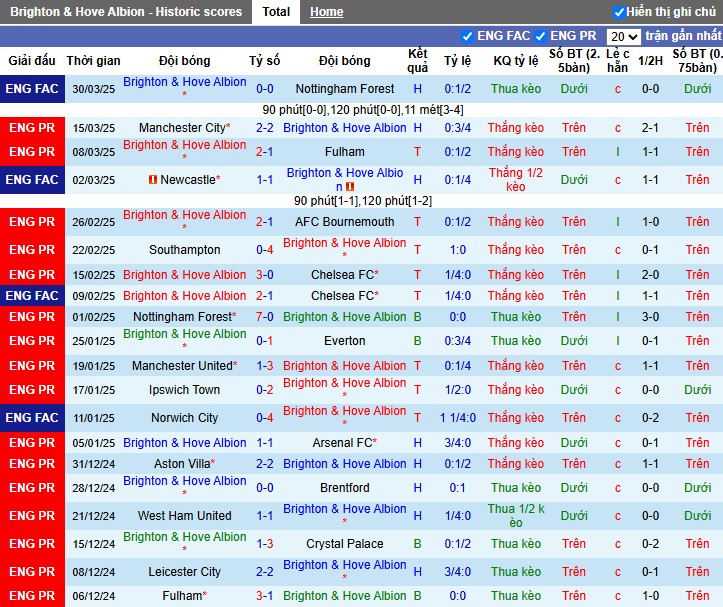This screenshot has height=607, width=723.
Task: Click the date 09/02/25
Action: (94, 296)
